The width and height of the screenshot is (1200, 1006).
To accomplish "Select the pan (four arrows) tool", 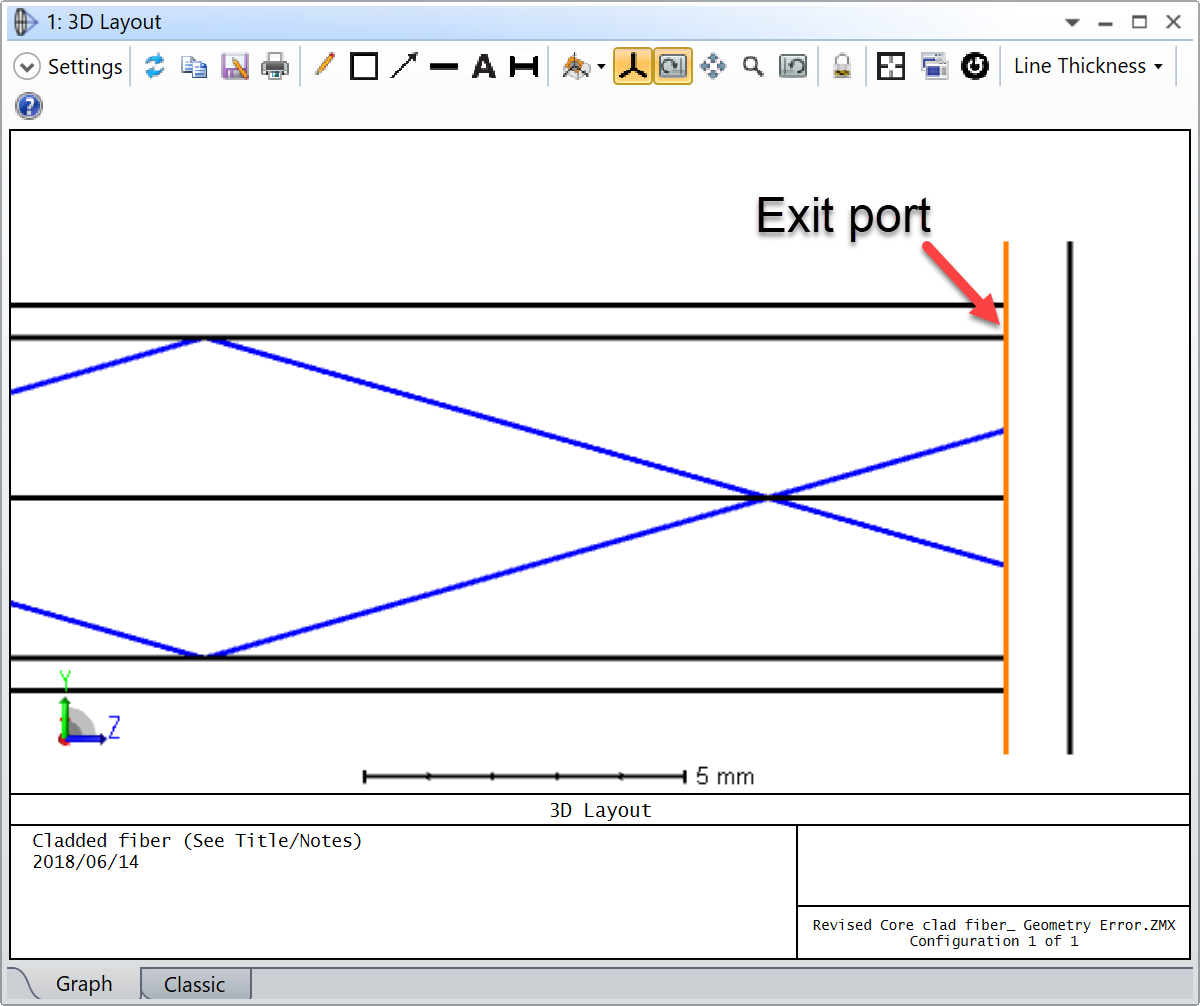I will [x=713, y=67].
